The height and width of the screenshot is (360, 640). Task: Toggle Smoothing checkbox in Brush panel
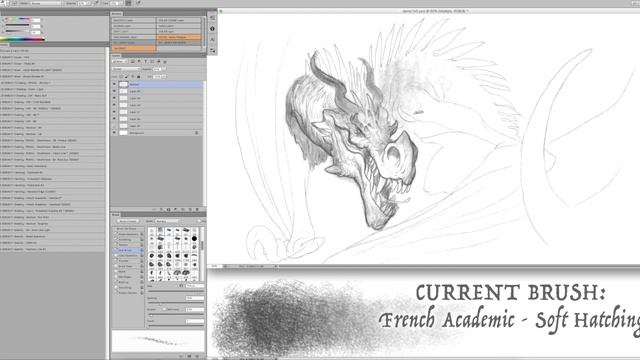116,287
